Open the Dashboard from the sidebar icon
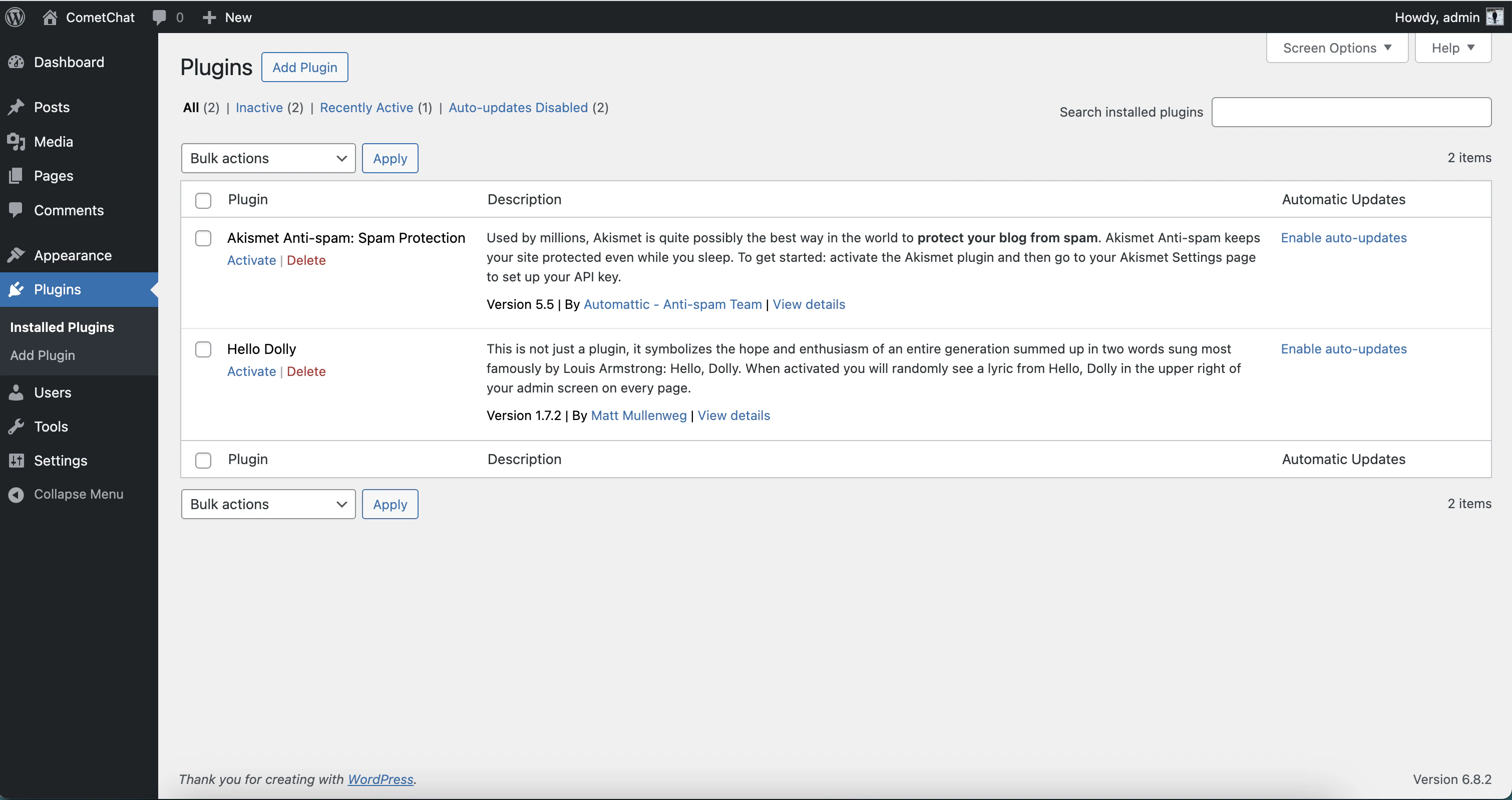1512x800 pixels. (17, 62)
